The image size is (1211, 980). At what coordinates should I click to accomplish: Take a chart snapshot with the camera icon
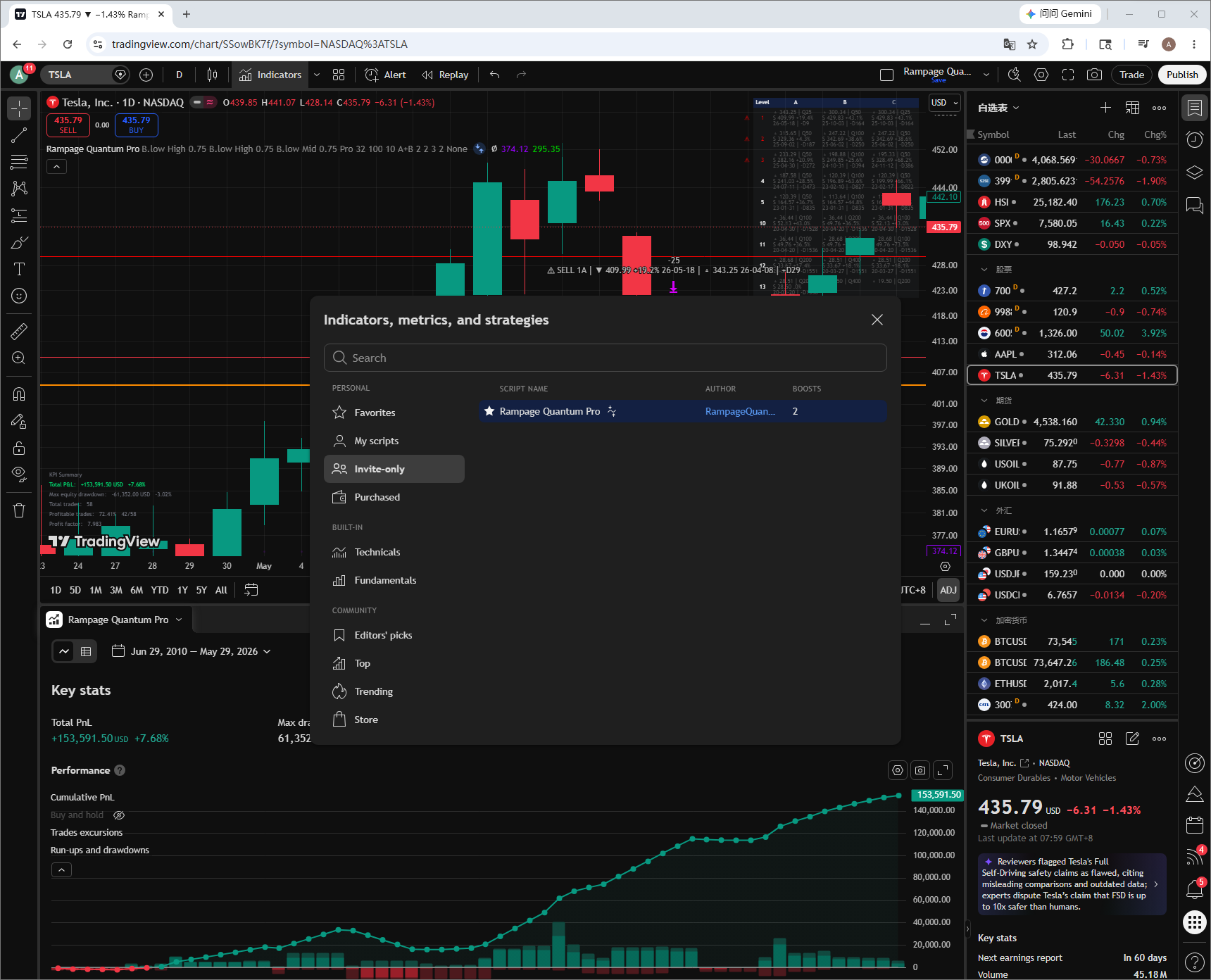[1094, 75]
